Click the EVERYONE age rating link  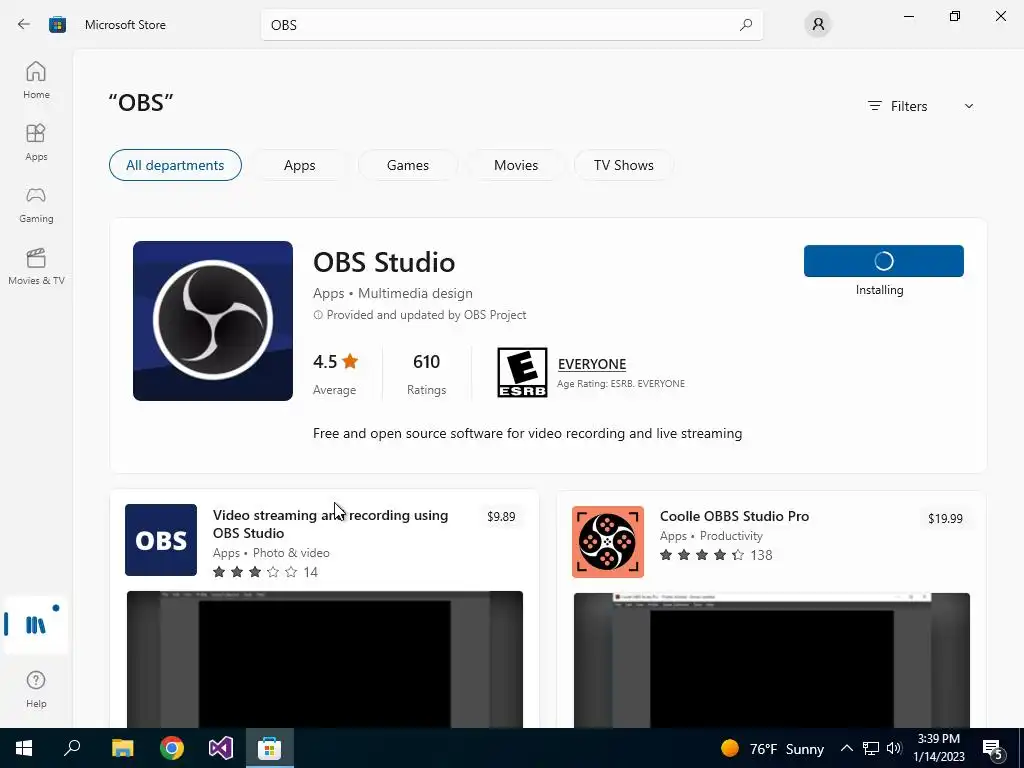592,364
